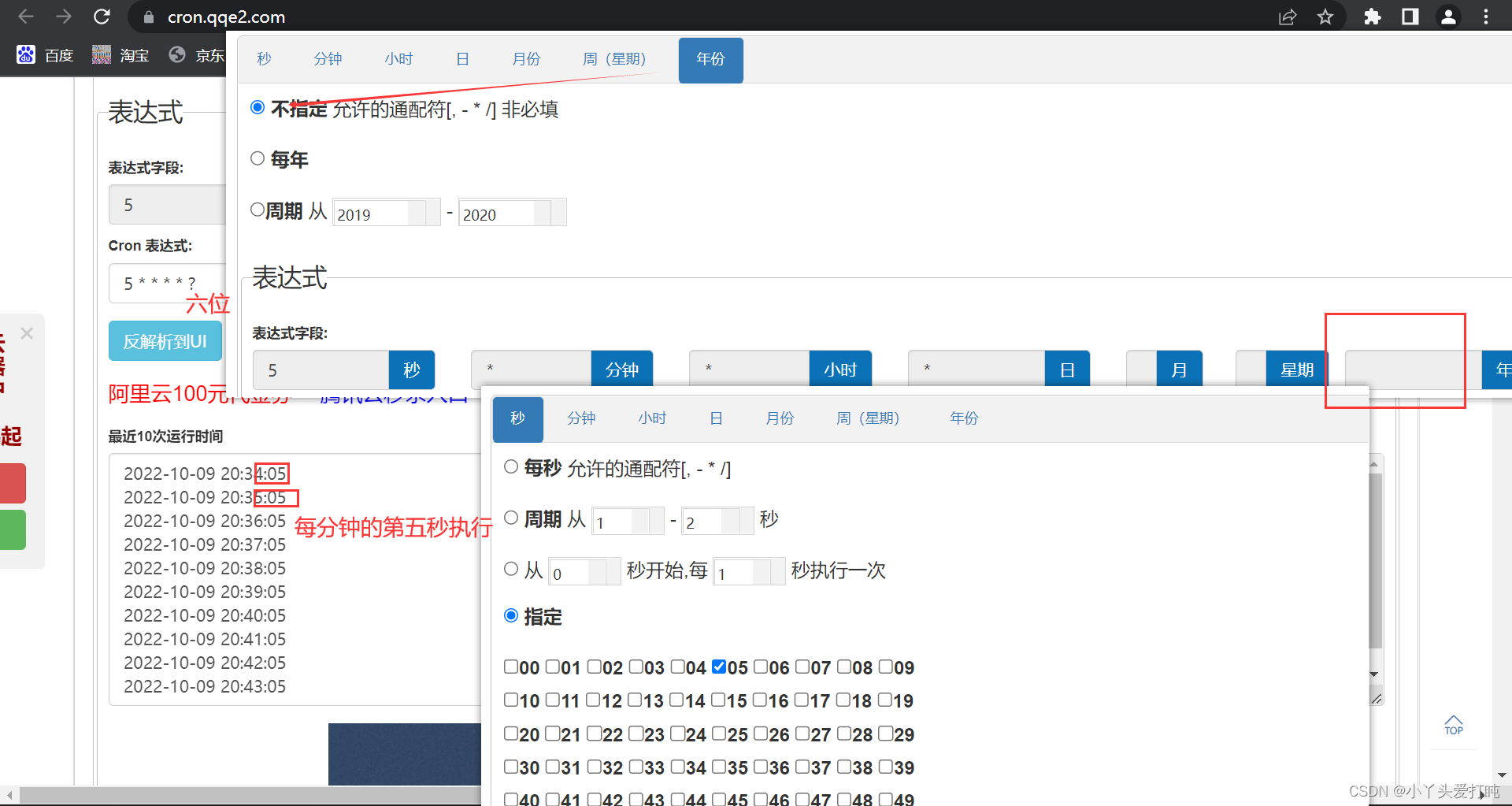1512x806 pixels.
Task: Open the 百度 bookmark
Action: (x=46, y=55)
